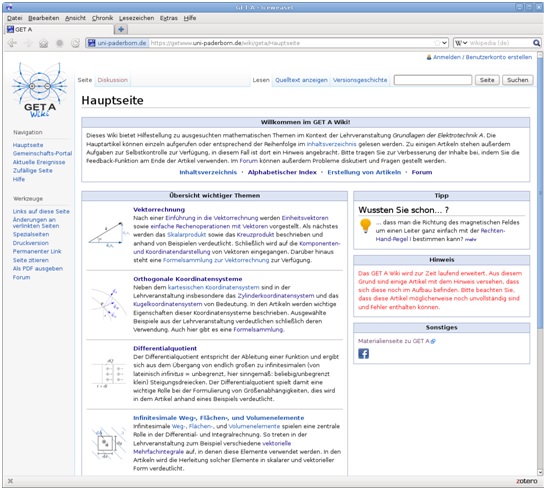Open the Quelltext anzeigen tab

301,80
